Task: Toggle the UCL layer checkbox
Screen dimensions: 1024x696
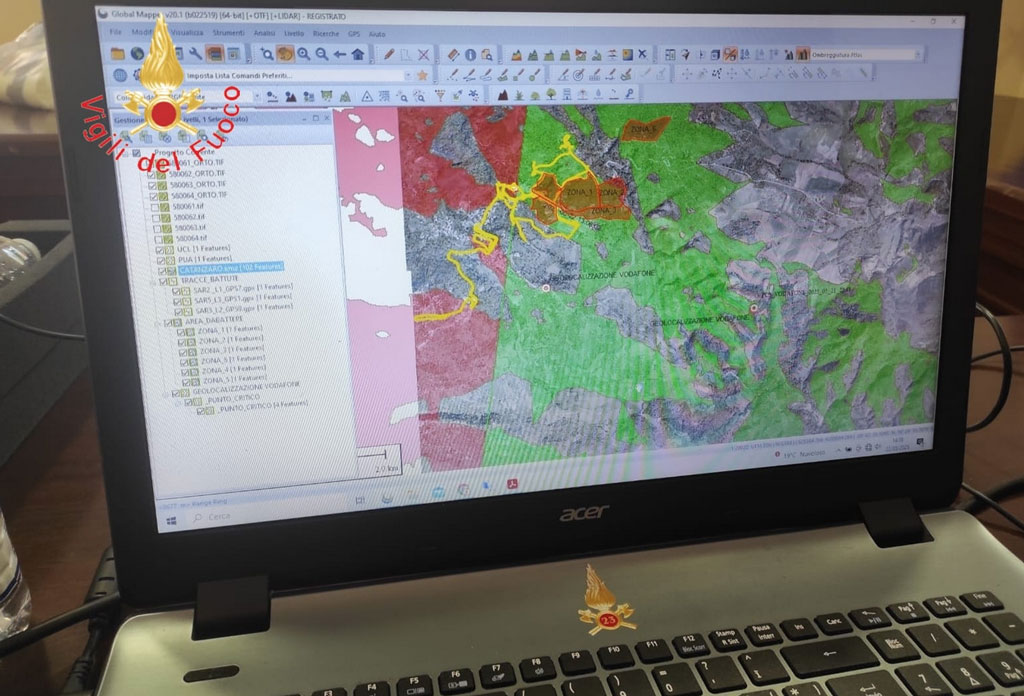Action: [x=160, y=250]
